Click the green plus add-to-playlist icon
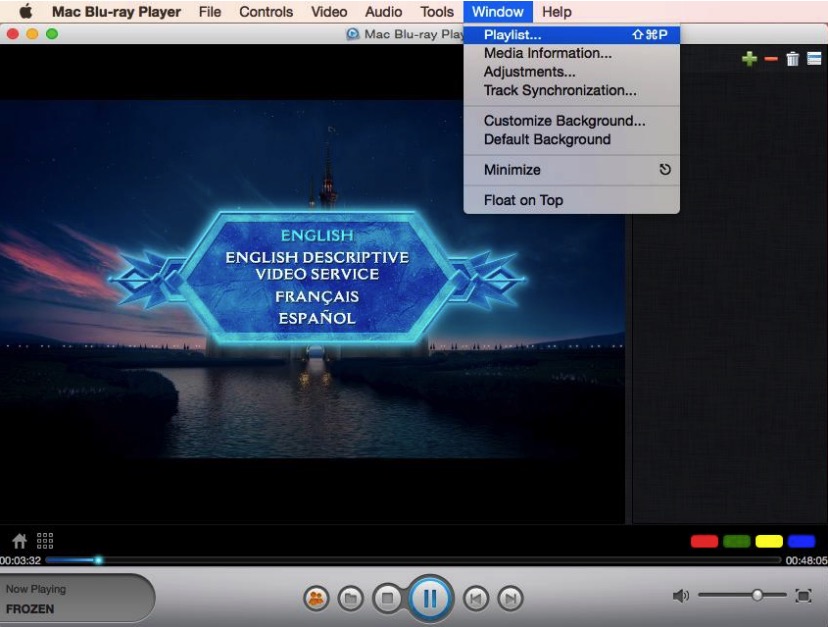 click(749, 59)
